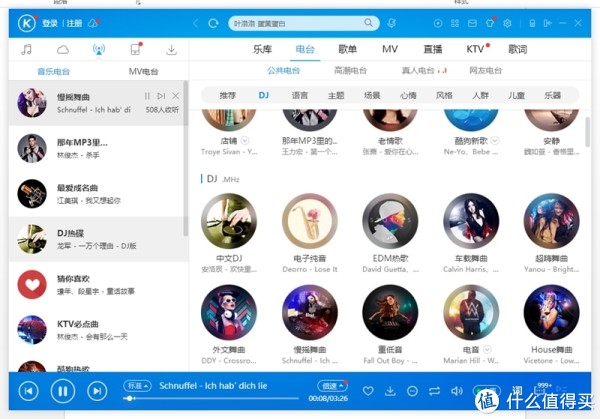Expand the arrow next to 店铺
This screenshot has height=419, width=600.
click(x=245, y=140)
